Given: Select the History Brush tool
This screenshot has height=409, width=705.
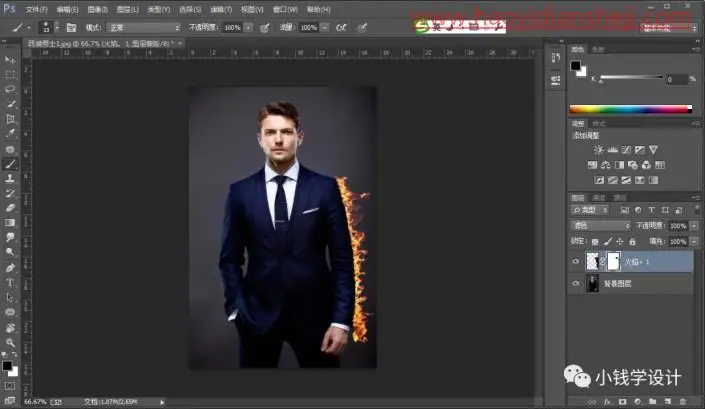Looking at the screenshot, I should point(10,194).
